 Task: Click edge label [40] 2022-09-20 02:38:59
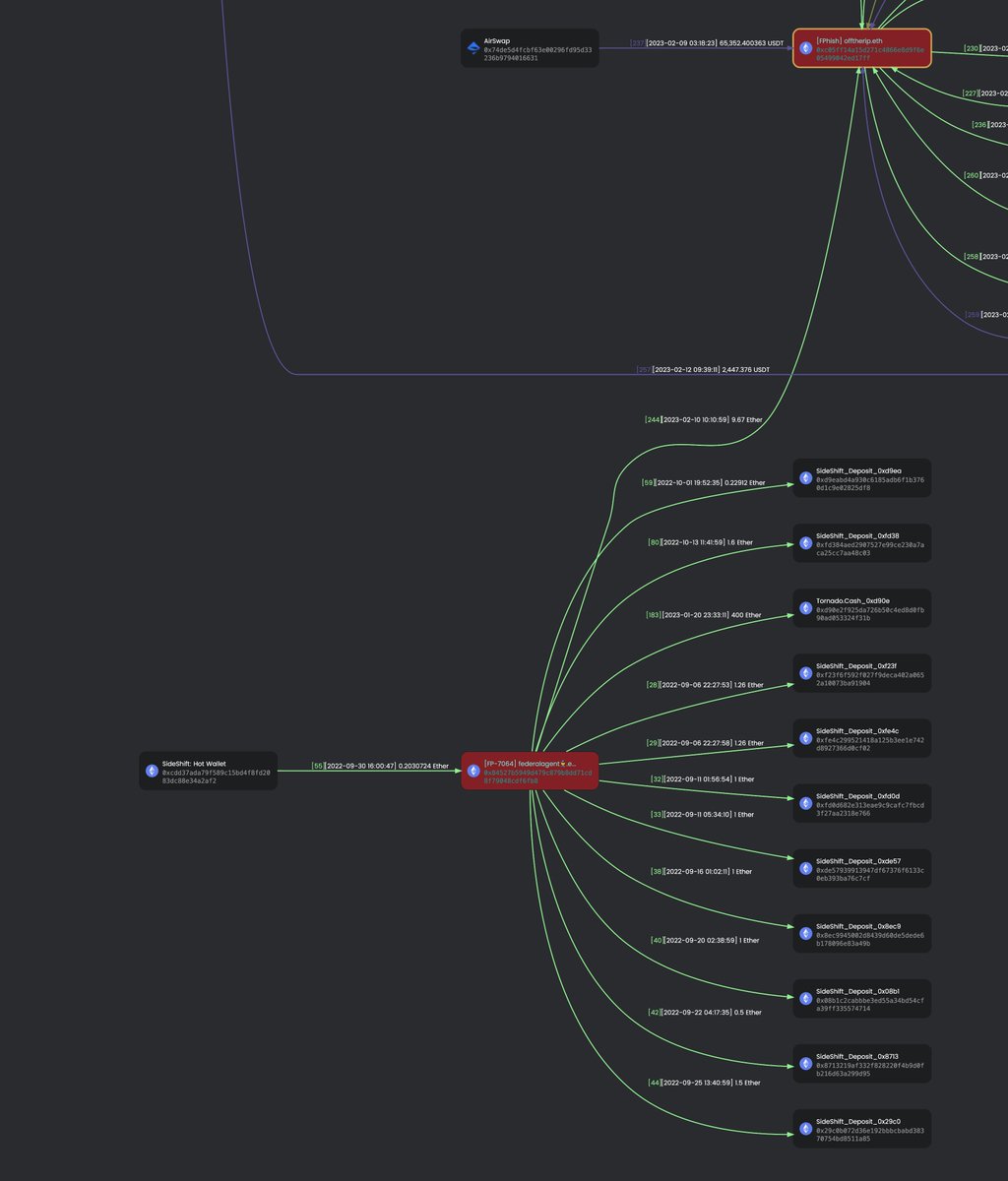[705, 941]
